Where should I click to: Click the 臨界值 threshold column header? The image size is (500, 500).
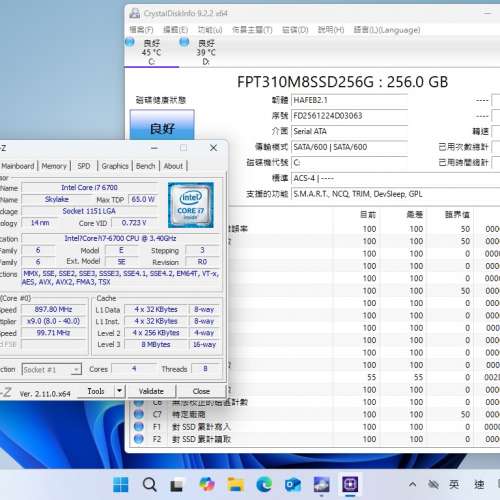[x=458, y=214]
